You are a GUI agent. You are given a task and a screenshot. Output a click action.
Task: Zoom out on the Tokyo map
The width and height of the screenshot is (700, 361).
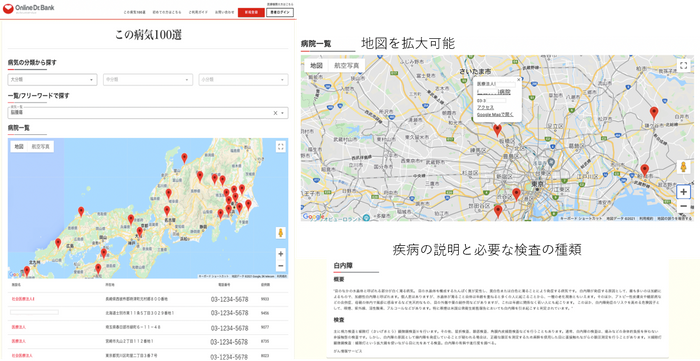coord(683,207)
